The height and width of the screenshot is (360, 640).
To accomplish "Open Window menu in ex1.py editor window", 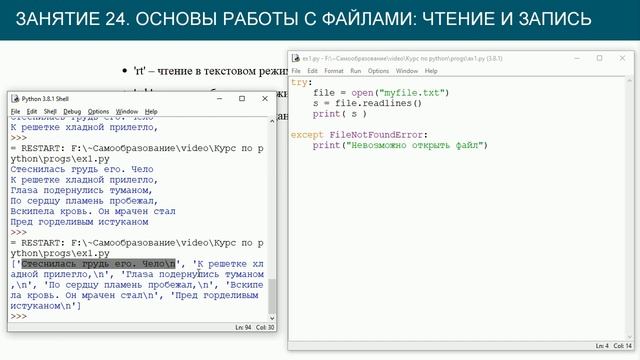I will (x=407, y=71).
